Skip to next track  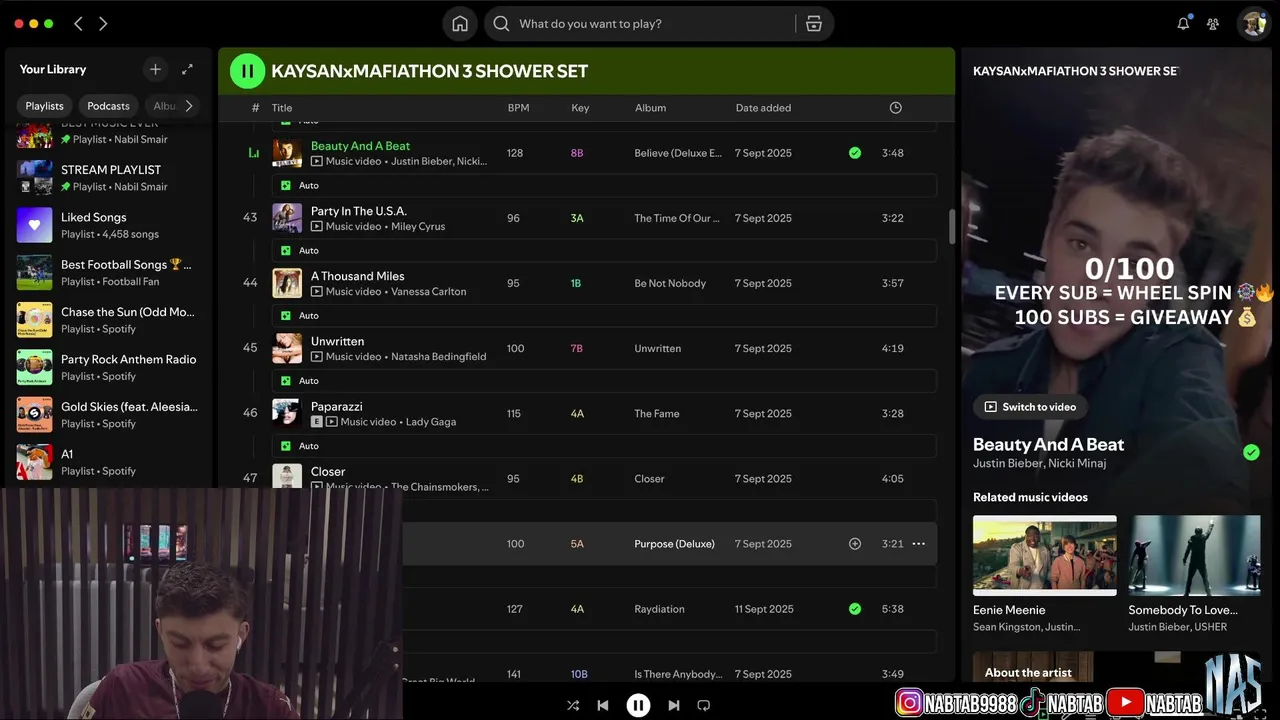point(673,705)
